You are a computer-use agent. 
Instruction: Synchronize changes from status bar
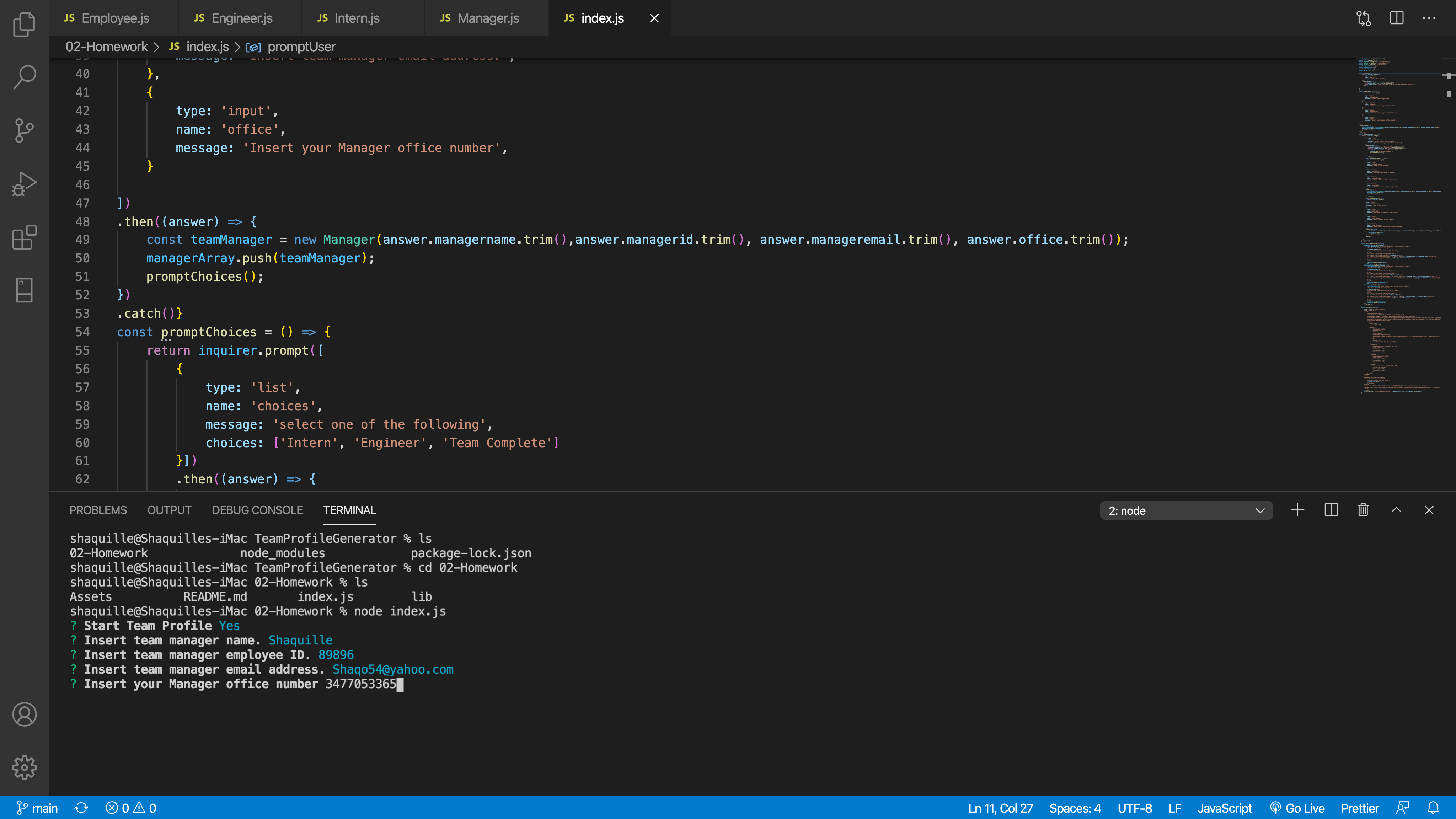point(81,808)
